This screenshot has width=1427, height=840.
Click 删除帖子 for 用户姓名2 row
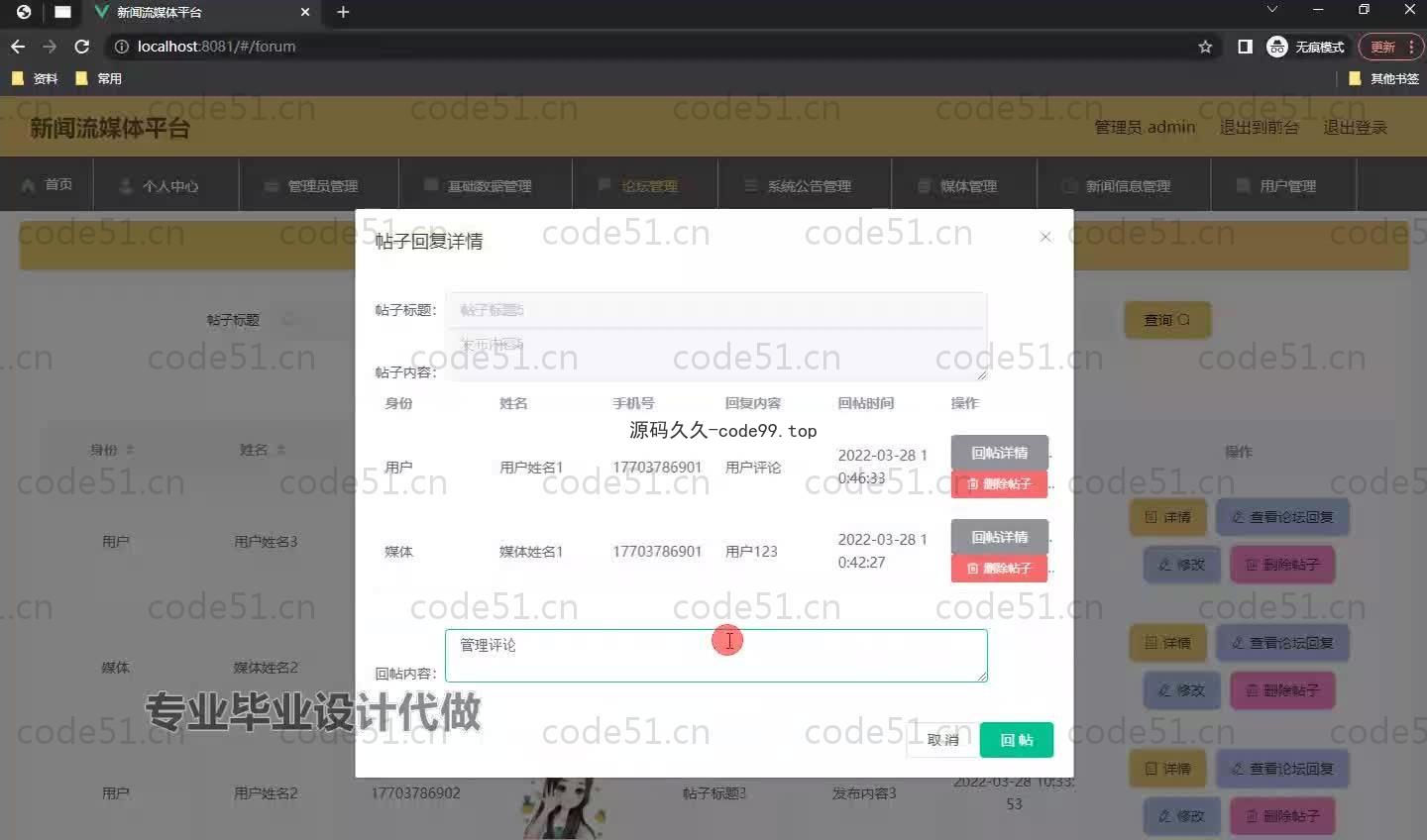[x=1282, y=816]
